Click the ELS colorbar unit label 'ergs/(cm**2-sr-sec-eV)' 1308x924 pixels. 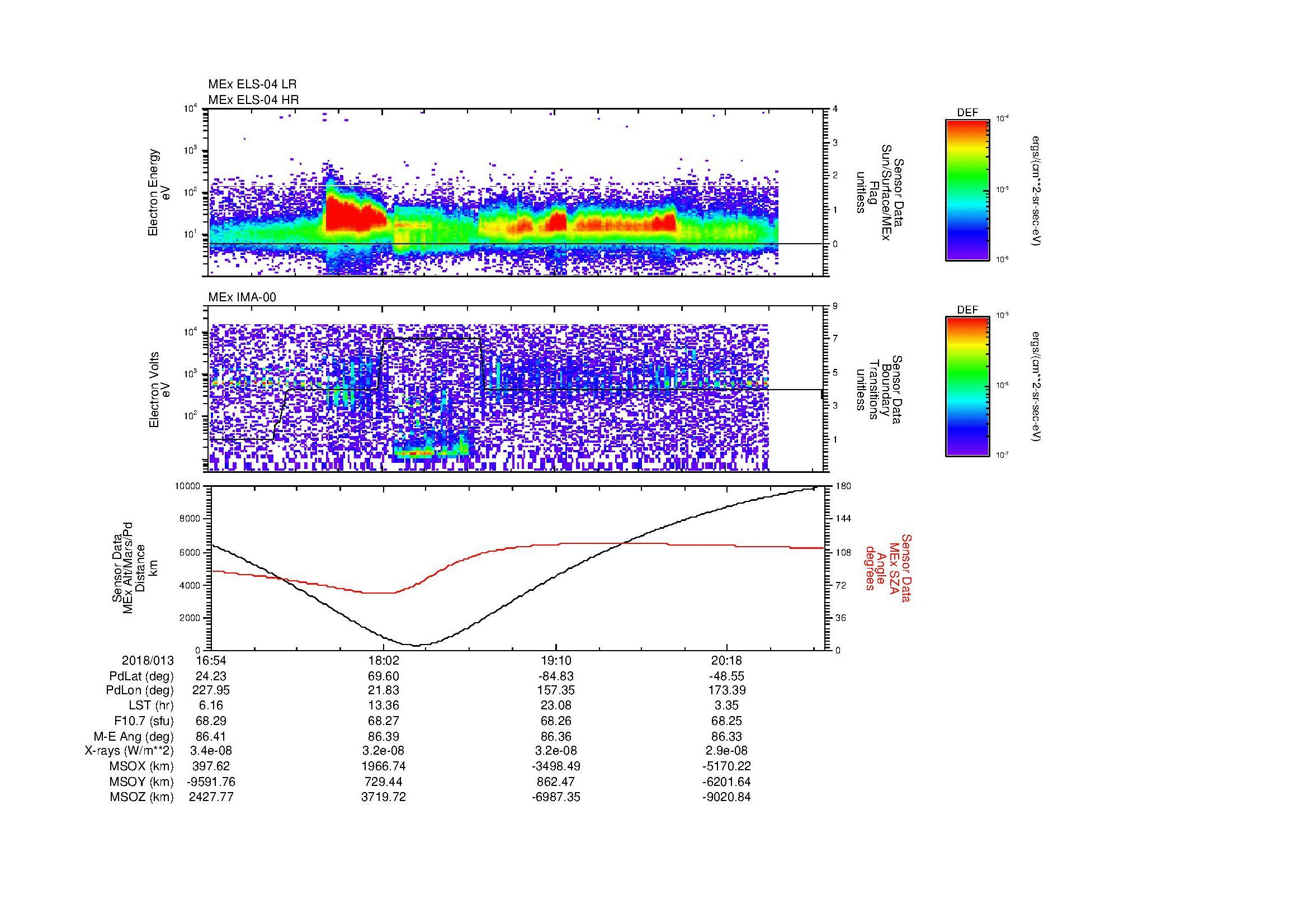(1035, 191)
